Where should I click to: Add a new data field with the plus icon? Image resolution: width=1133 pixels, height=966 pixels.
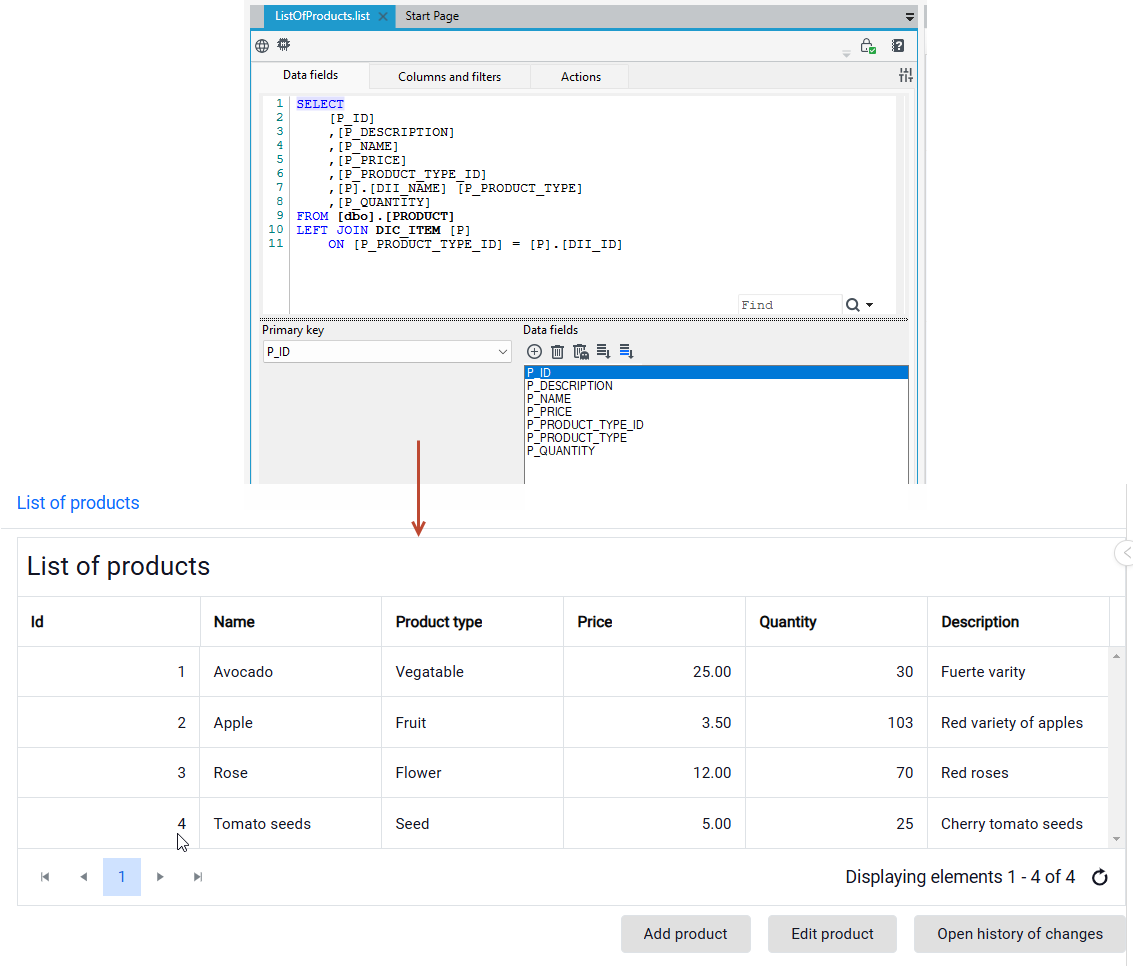(534, 352)
